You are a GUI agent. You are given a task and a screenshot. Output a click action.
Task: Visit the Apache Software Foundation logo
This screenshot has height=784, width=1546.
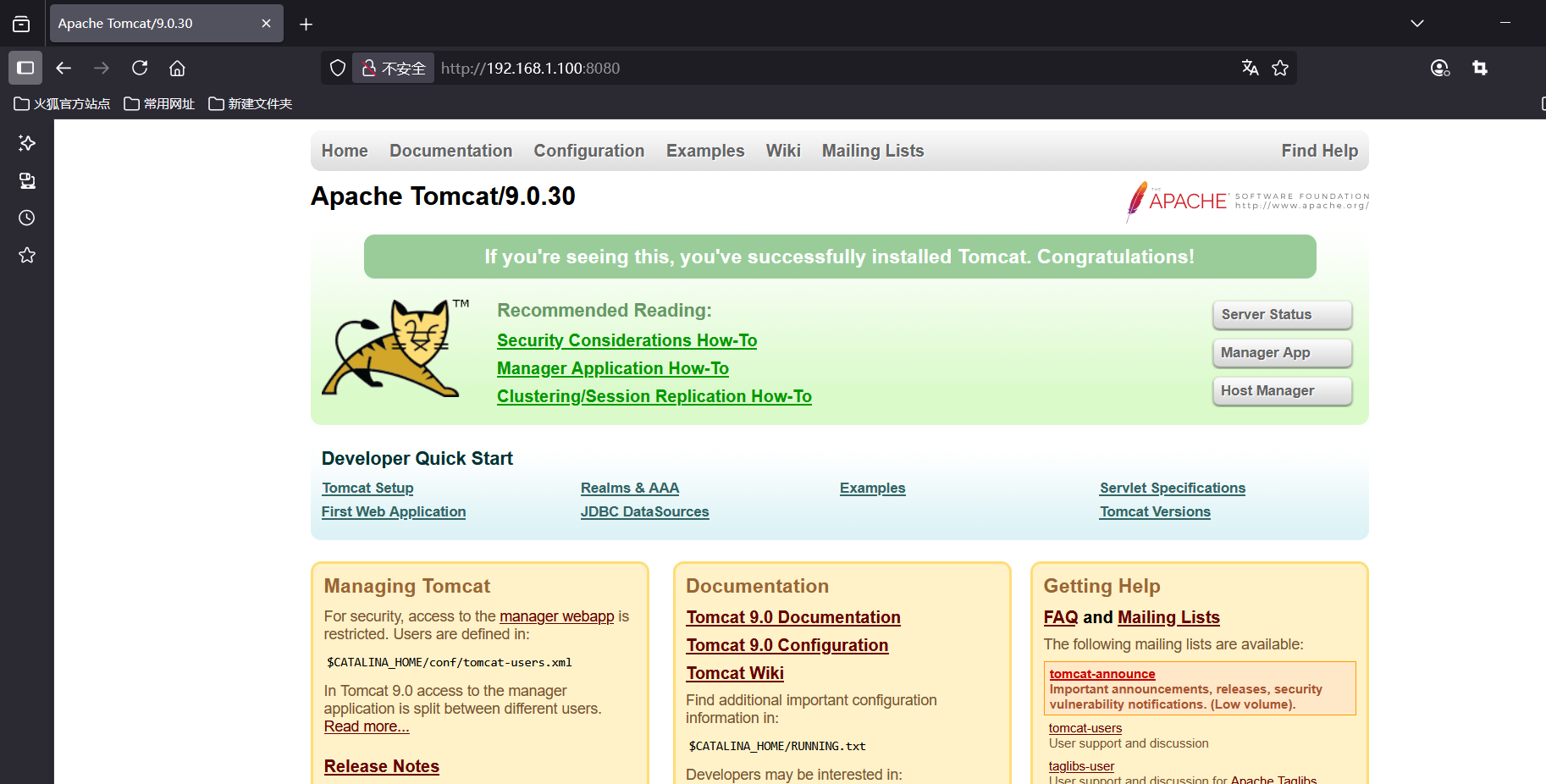click(x=1247, y=201)
